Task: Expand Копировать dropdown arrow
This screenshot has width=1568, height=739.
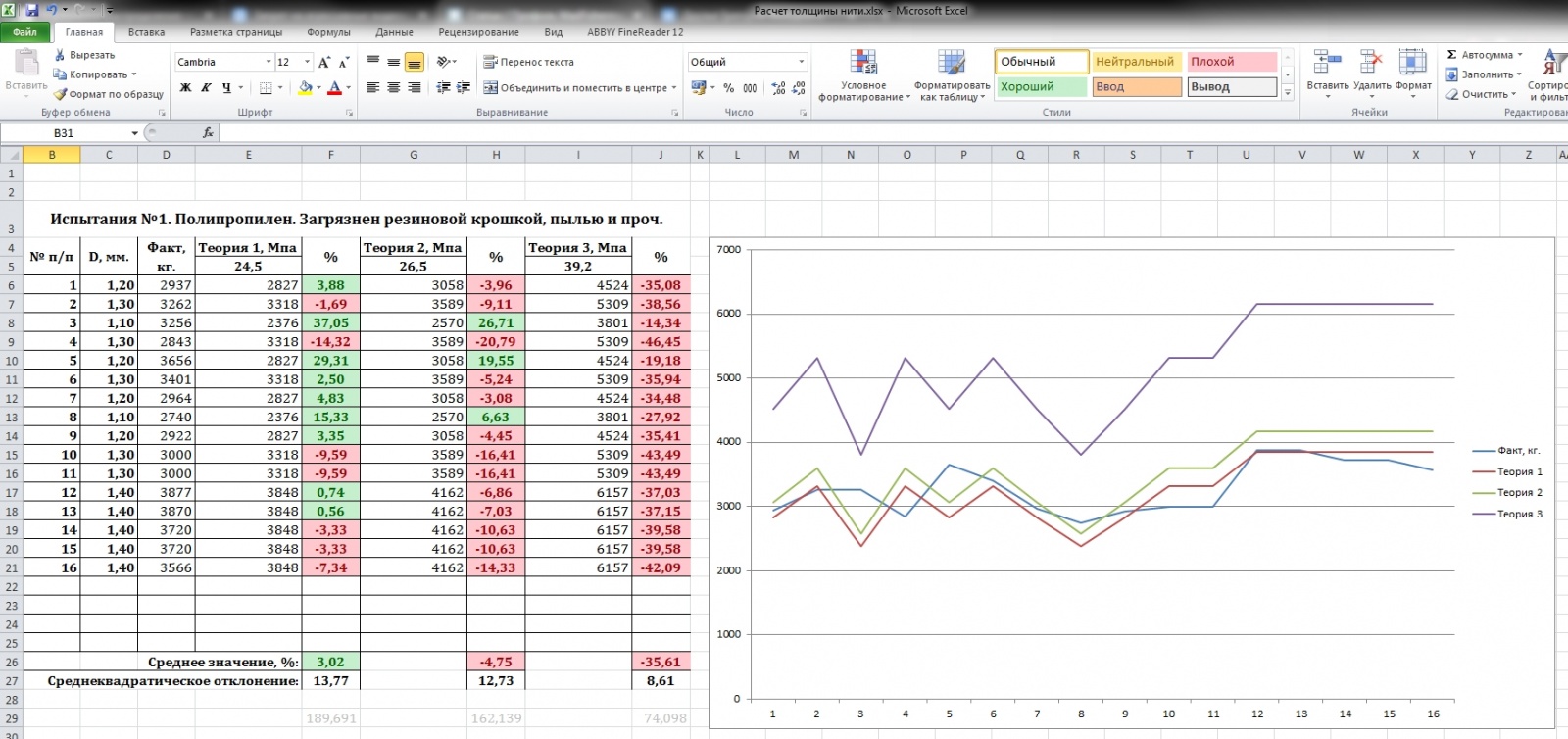Action: (133, 74)
